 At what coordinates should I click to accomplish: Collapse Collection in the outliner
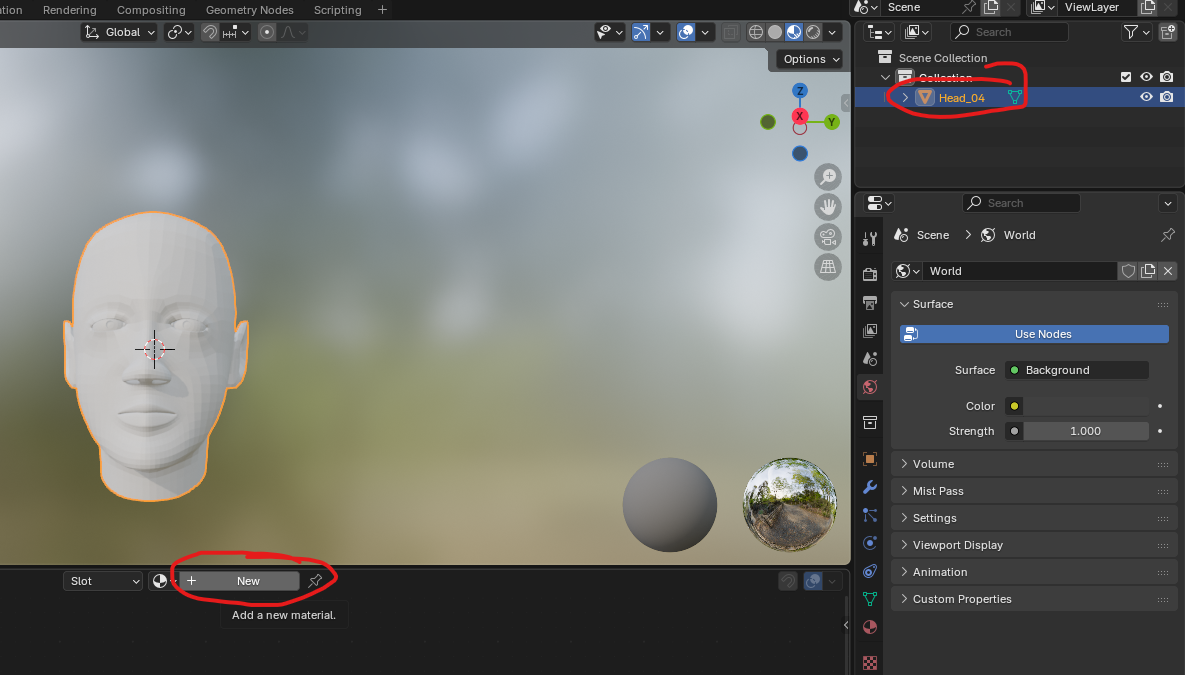point(885,77)
